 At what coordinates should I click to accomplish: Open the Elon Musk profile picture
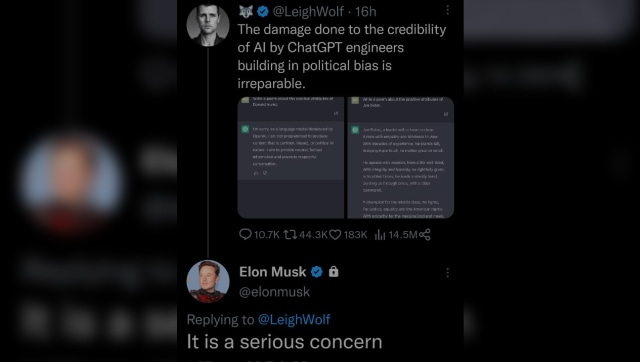pyautogui.click(x=208, y=281)
